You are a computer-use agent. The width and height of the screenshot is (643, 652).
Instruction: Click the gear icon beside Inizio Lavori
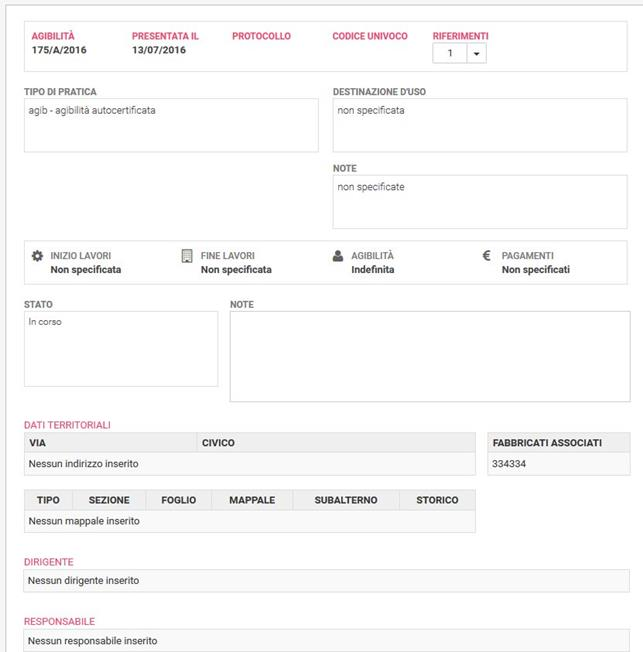pos(37,256)
